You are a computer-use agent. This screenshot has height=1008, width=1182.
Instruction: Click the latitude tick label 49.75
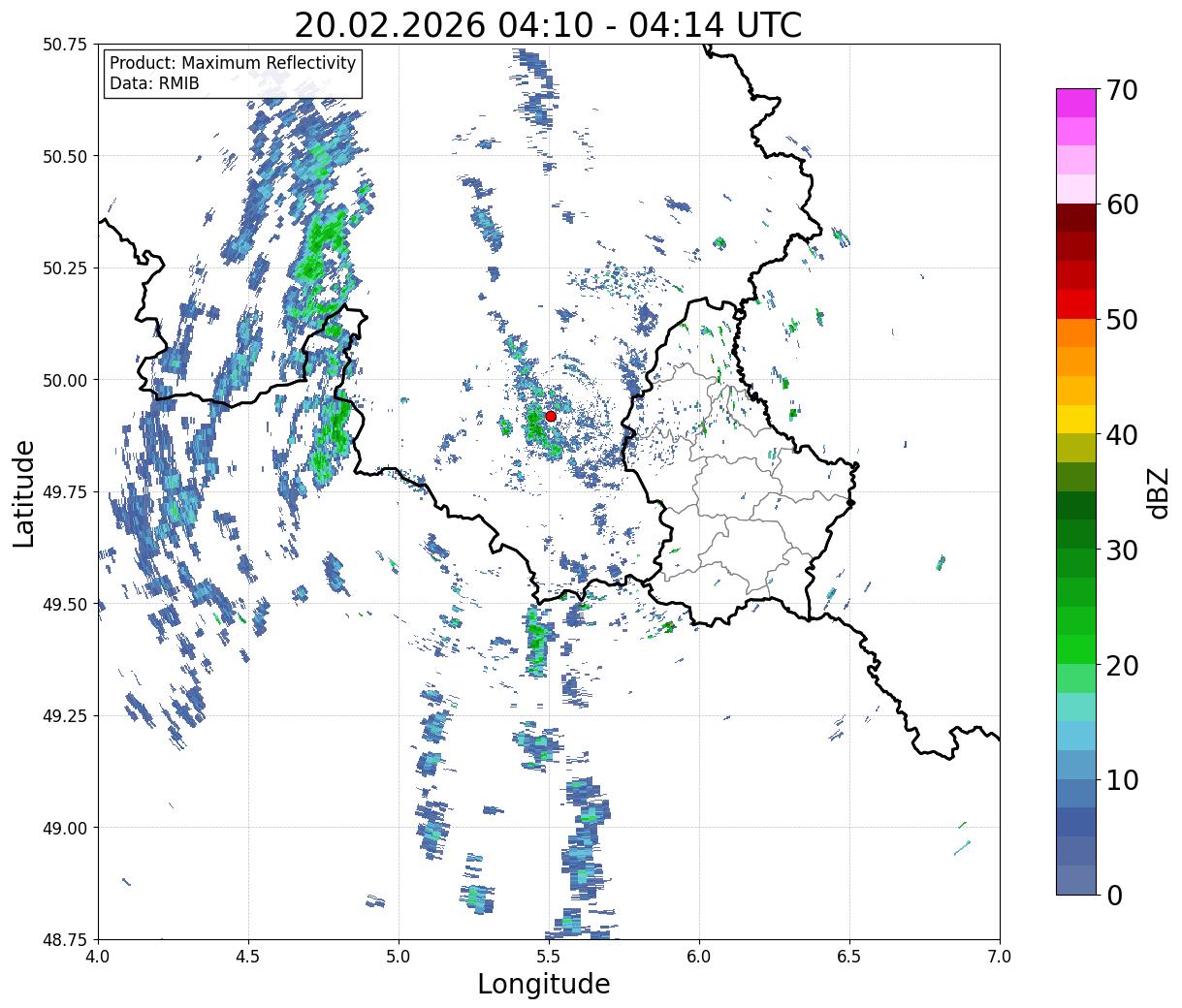(65, 492)
